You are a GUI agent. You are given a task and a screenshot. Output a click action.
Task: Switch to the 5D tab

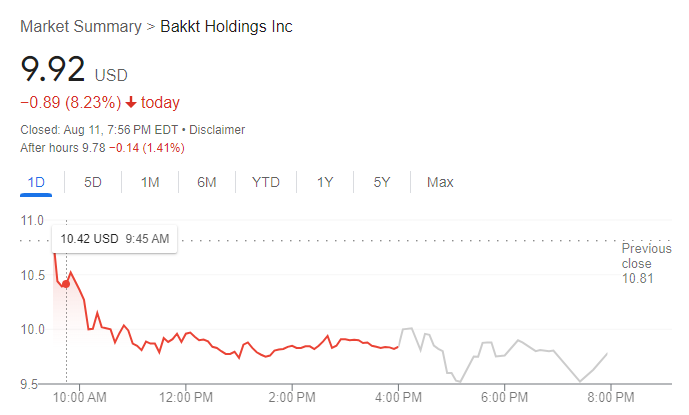point(93,182)
